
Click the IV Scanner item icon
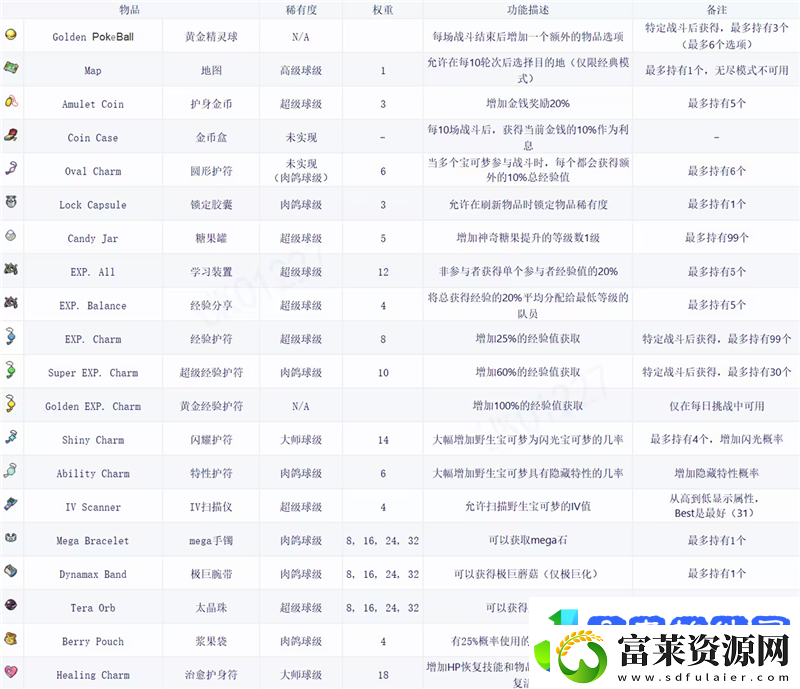pyautogui.click(x=11, y=504)
